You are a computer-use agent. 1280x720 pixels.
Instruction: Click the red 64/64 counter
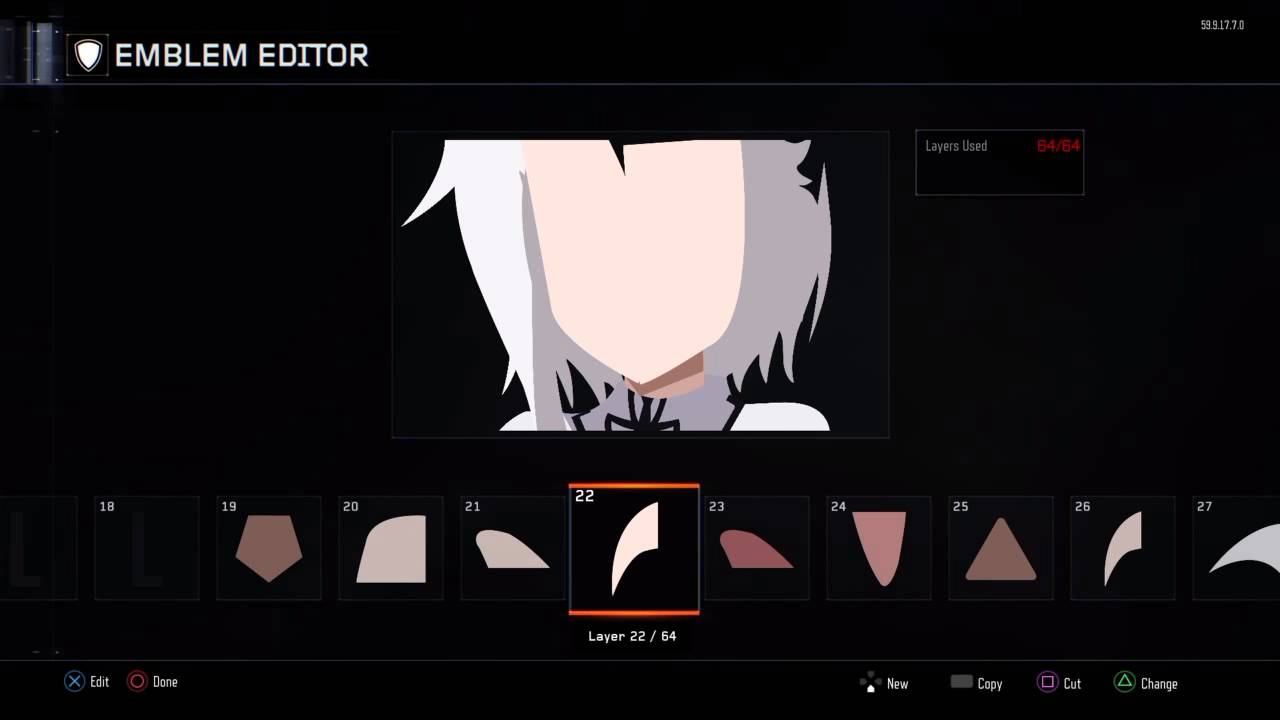coord(1058,146)
